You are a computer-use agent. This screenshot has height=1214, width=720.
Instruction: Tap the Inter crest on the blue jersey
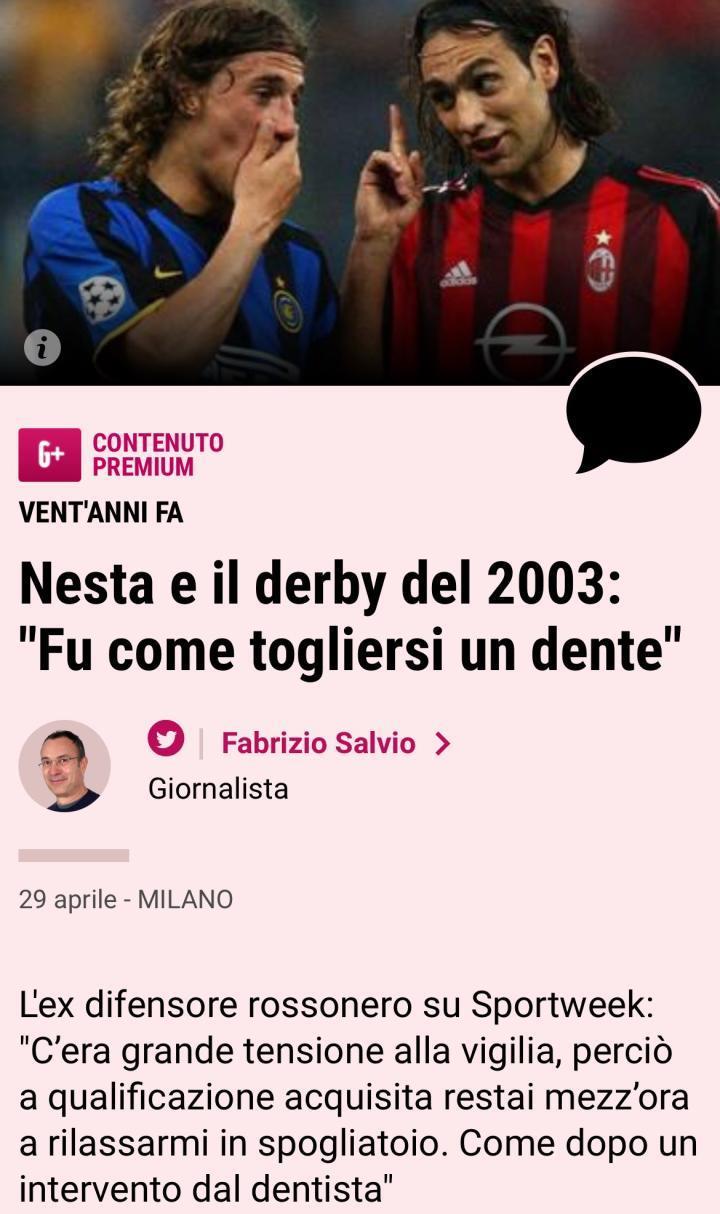(x=287, y=309)
